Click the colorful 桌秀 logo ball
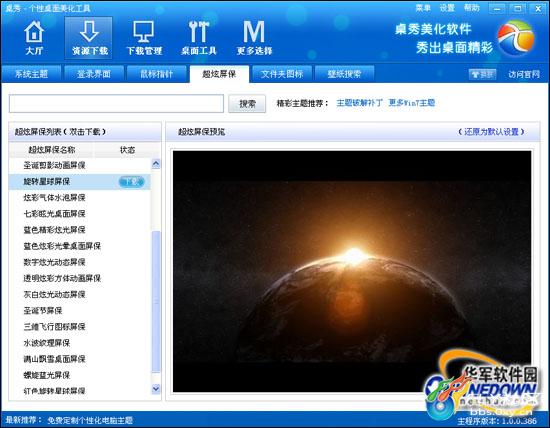 tap(516, 38)
